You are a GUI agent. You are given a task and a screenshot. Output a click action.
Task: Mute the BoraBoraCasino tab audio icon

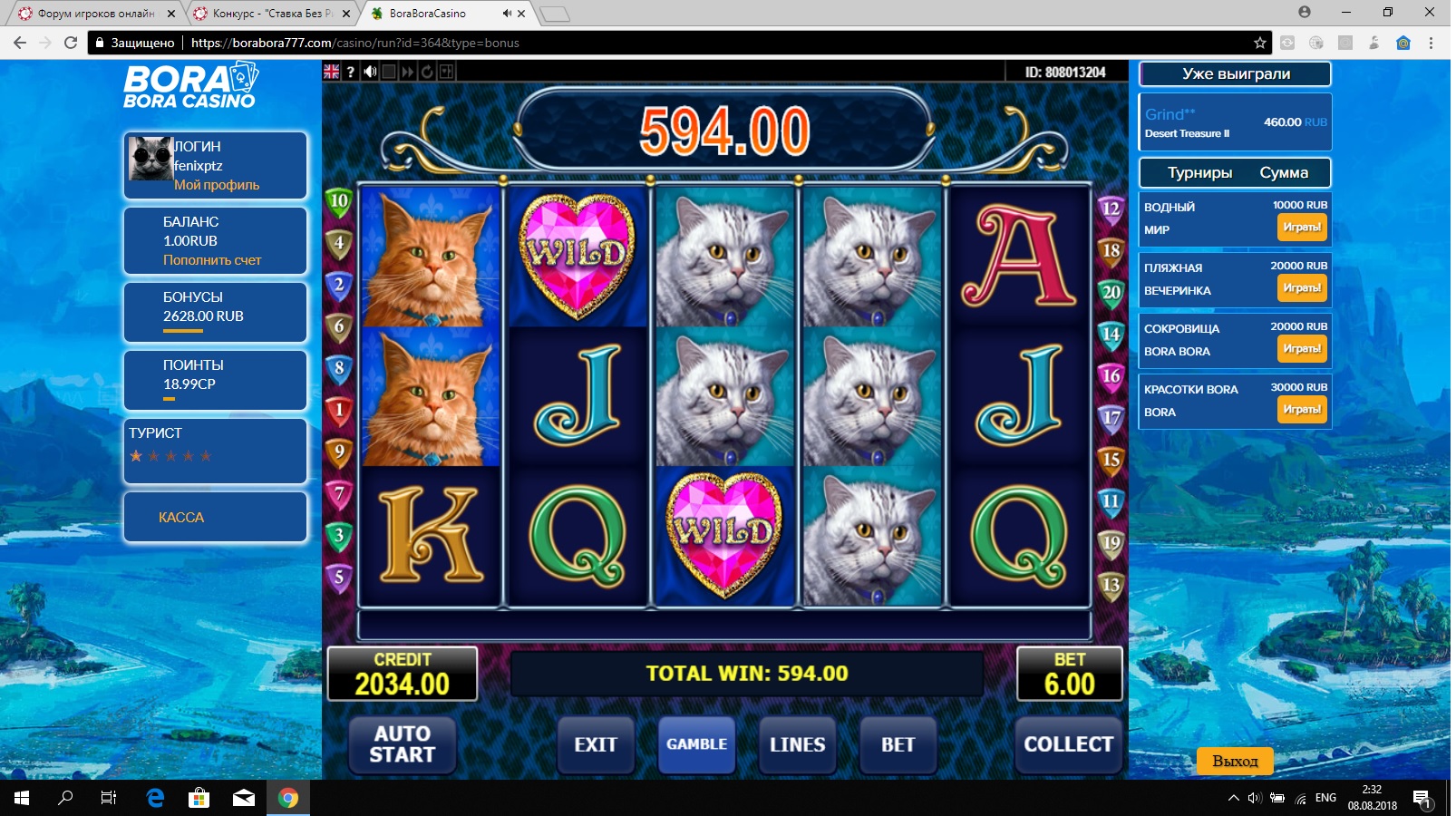click(507, 14)
